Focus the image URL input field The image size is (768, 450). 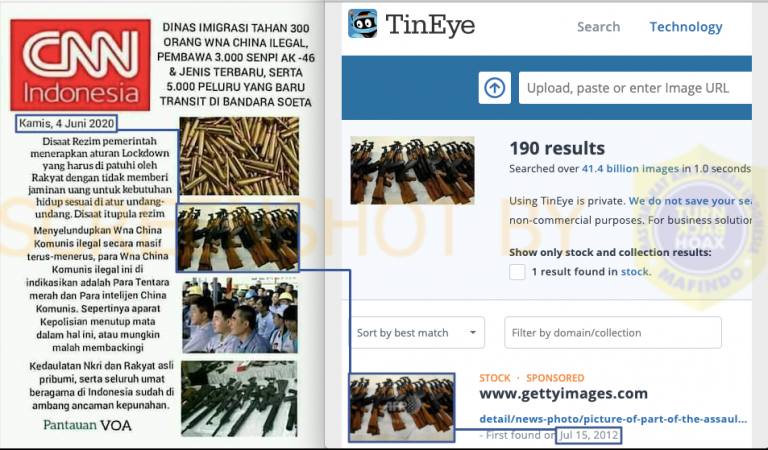[x=635, y=88]
